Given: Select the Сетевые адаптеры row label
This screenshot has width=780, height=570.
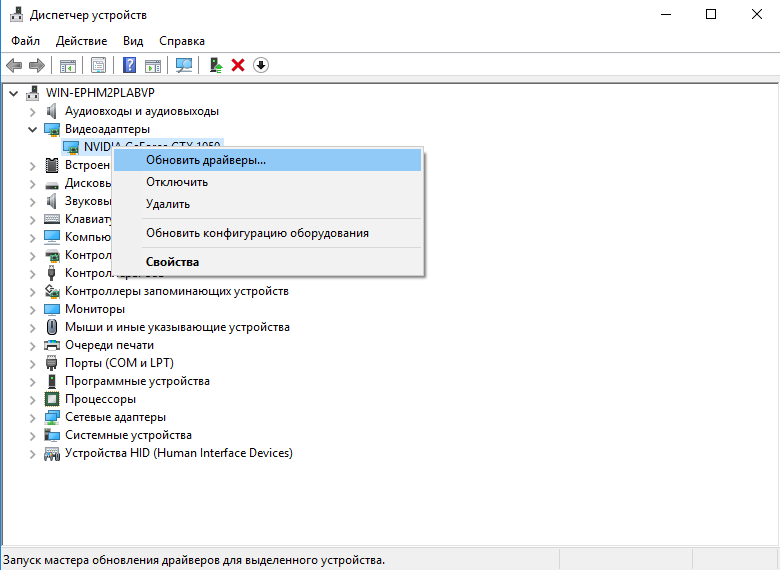Looking at the screenshot, I should (x=115, y=417).
